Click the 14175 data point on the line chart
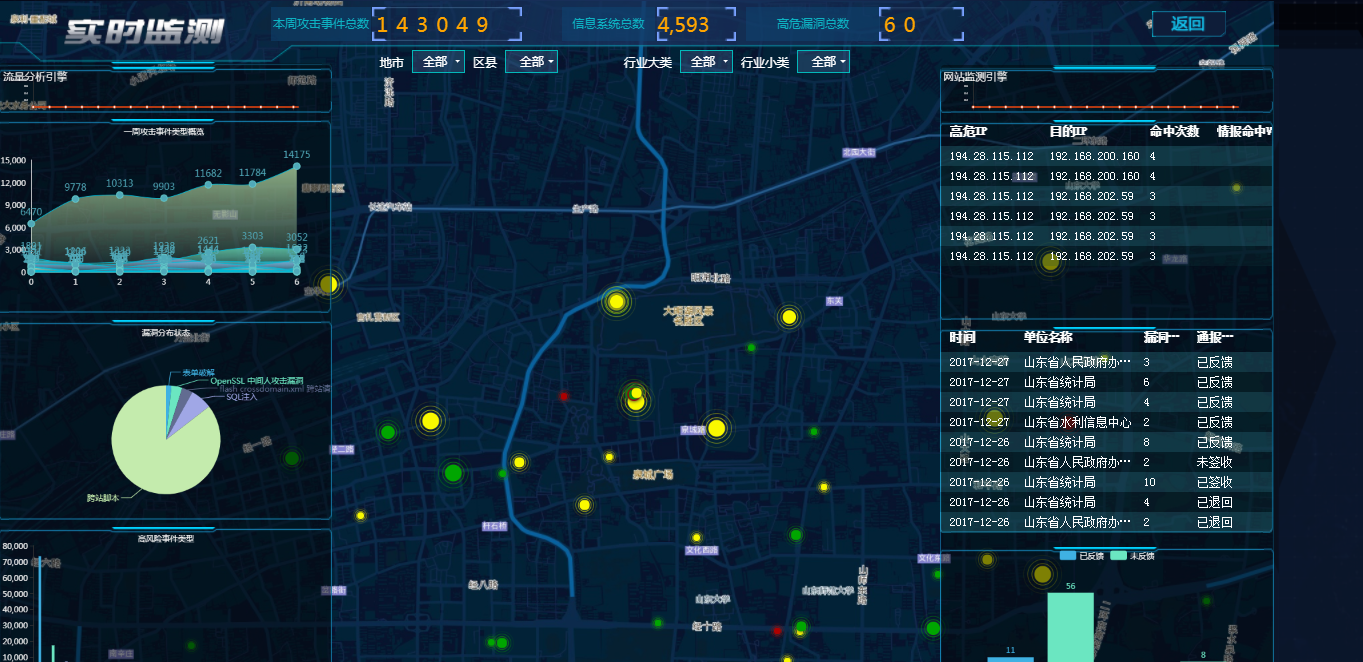This screenshot has height=662, width=1363. coord(297,166)
